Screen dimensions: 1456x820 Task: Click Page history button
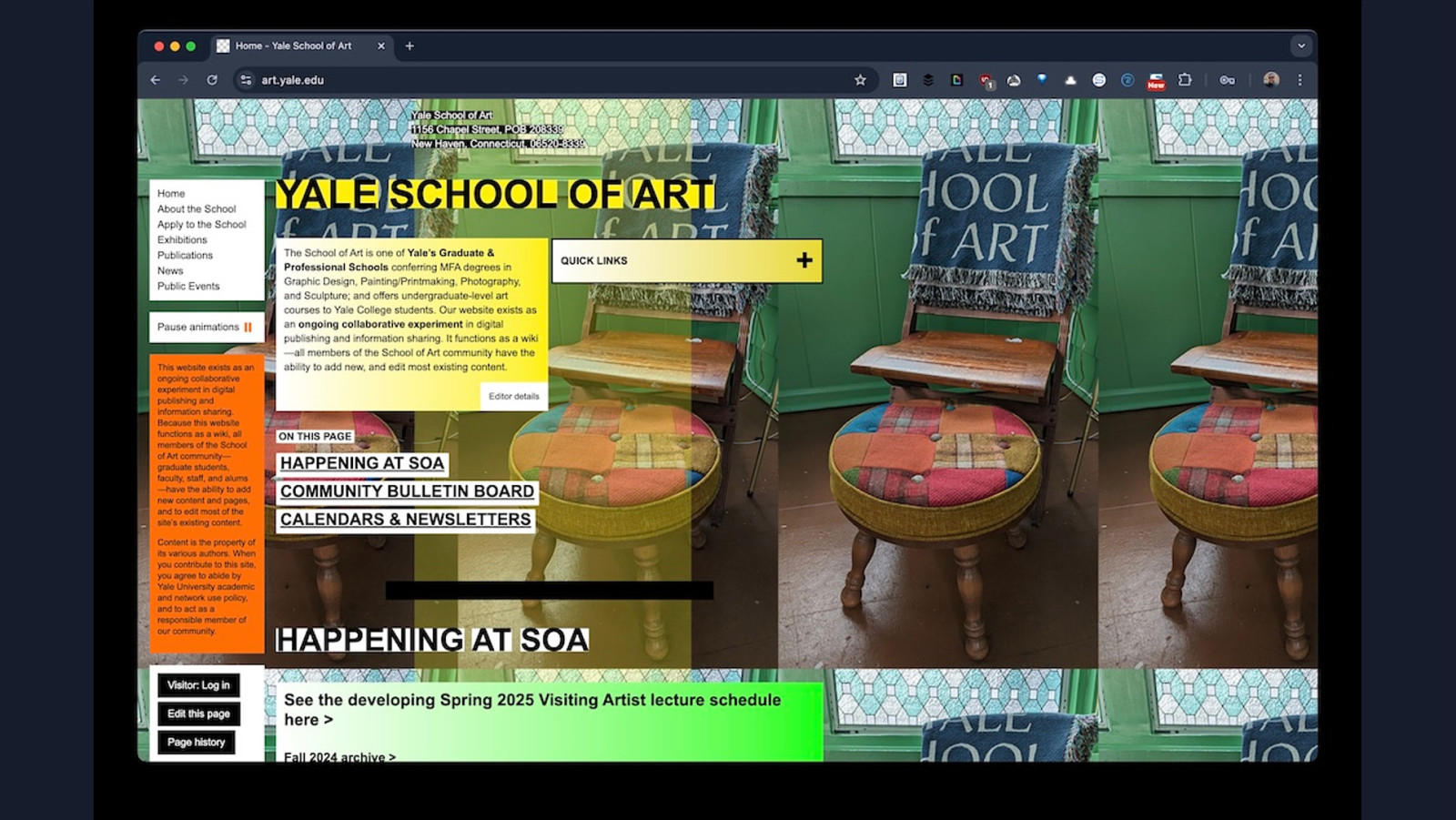(196, 742)
